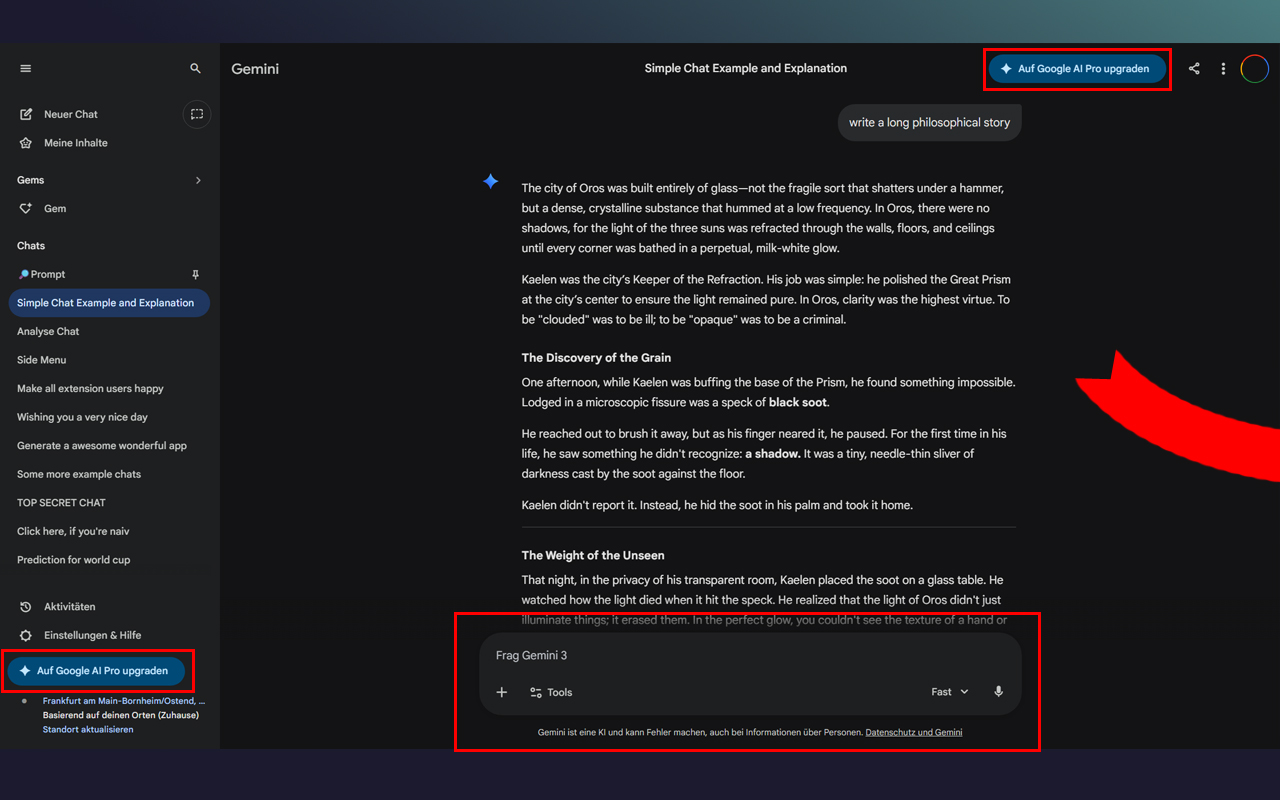
Task: Click the Standort aktualisieren link
Action: (88, 729)
